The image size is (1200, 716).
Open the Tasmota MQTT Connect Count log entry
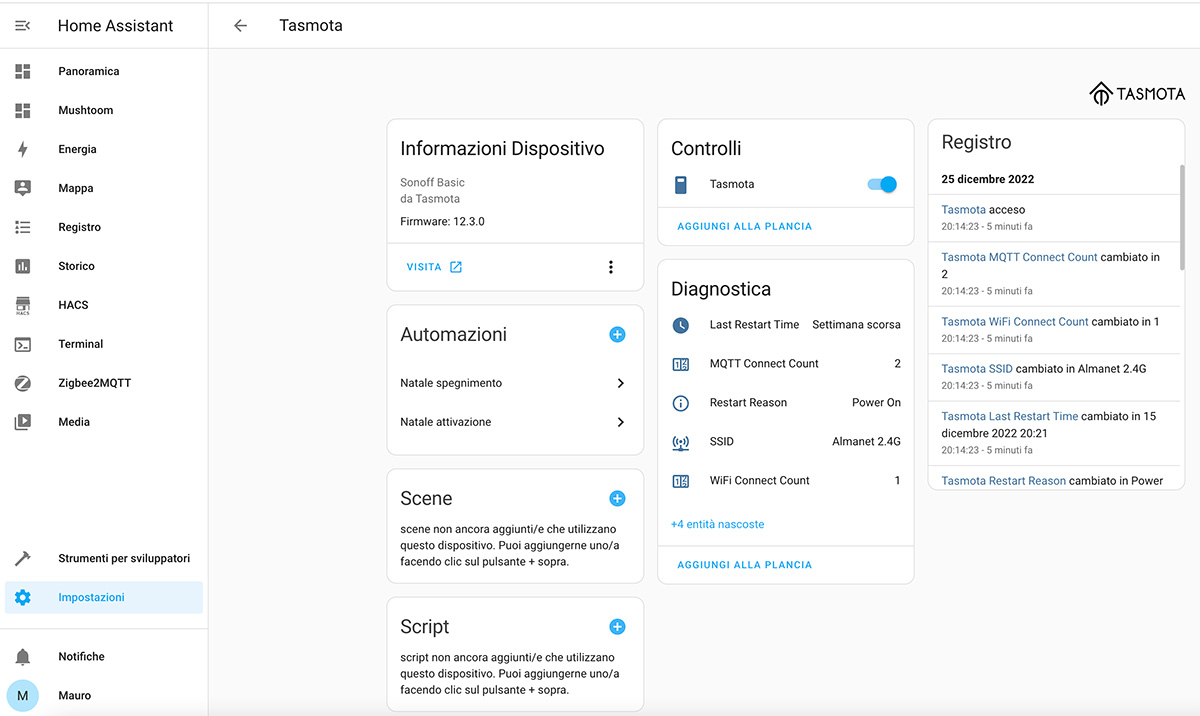point(1019,257)
